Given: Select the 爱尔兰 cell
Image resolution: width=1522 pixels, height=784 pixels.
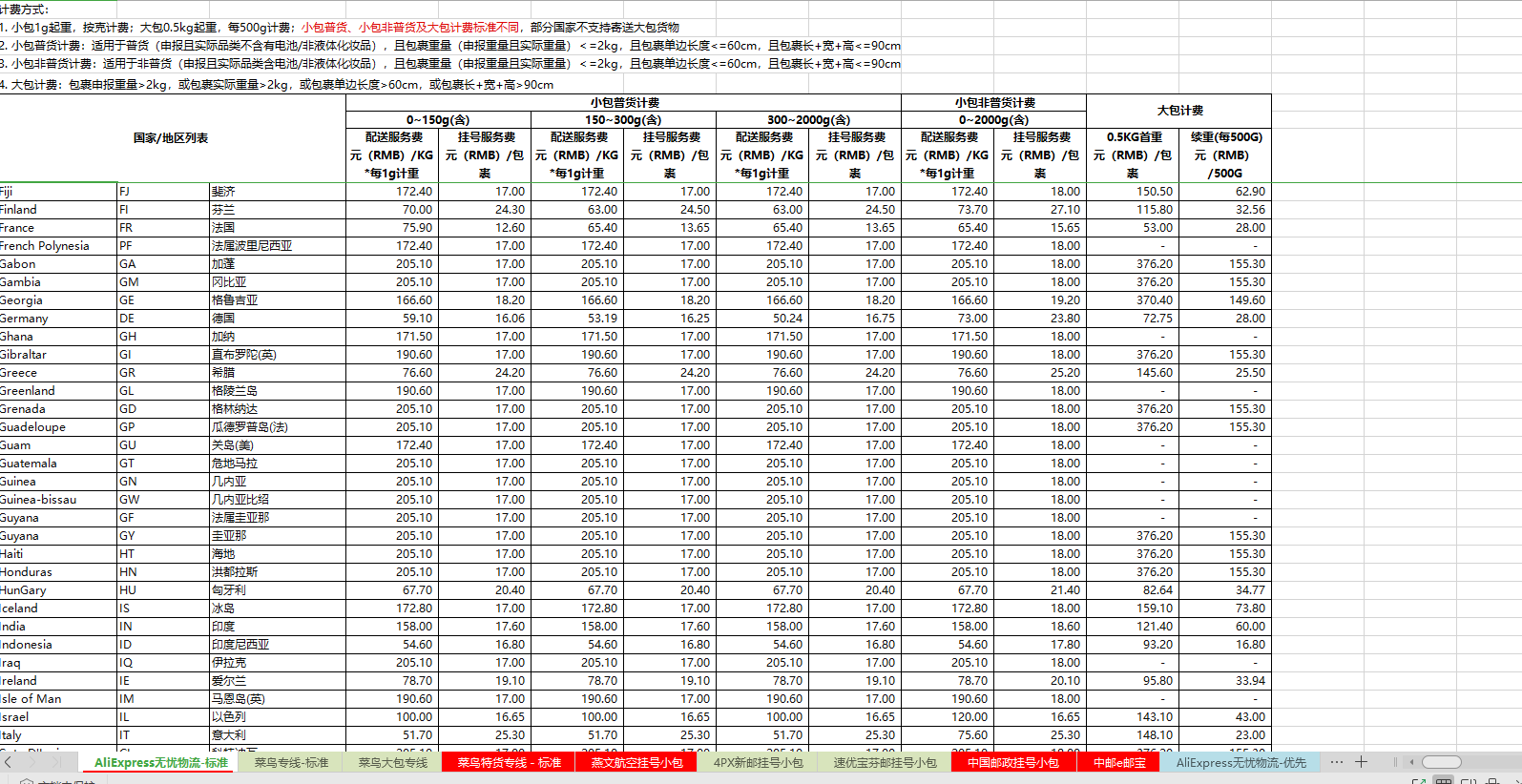Looking at the screenshot, I should (278, 681).
